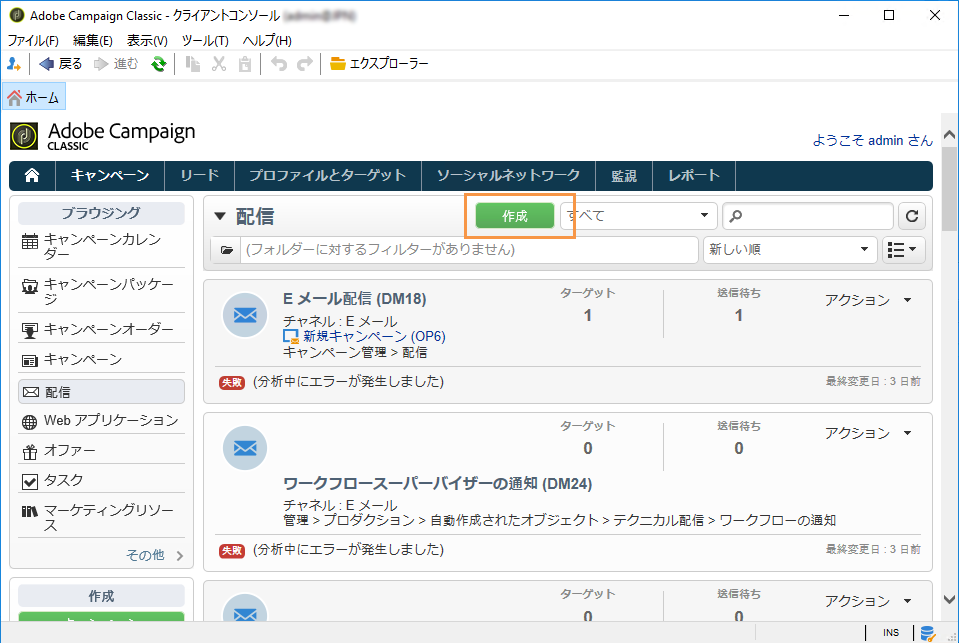Click the database status bar icon
This screenshot has width=959, height=643.
pyautogui.click(x=928, y=633)
